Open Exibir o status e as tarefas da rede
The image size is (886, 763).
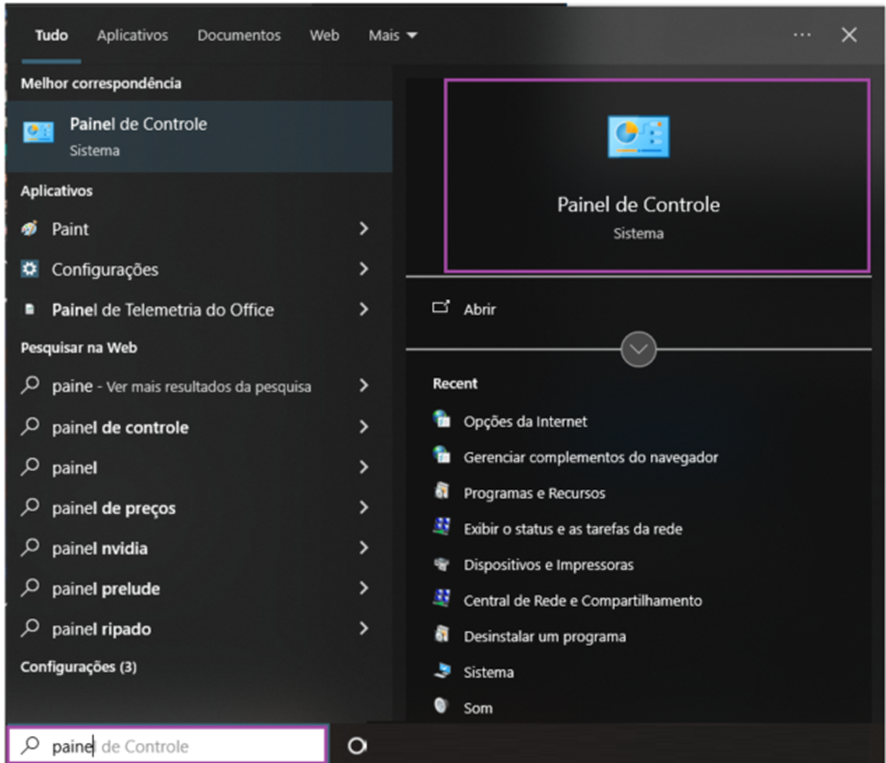coord(572,529)
